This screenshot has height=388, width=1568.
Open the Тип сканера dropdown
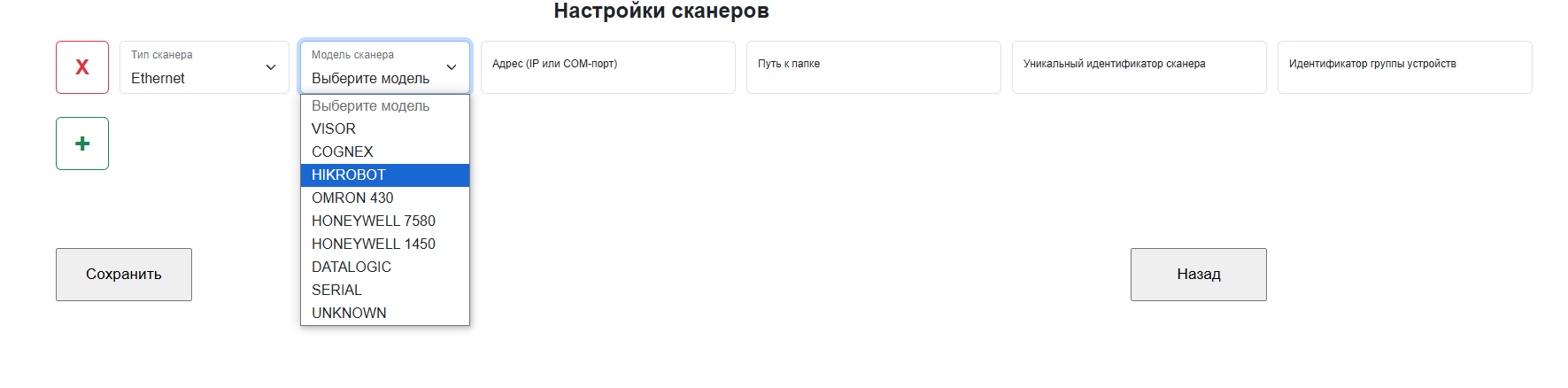coord(204,67)
